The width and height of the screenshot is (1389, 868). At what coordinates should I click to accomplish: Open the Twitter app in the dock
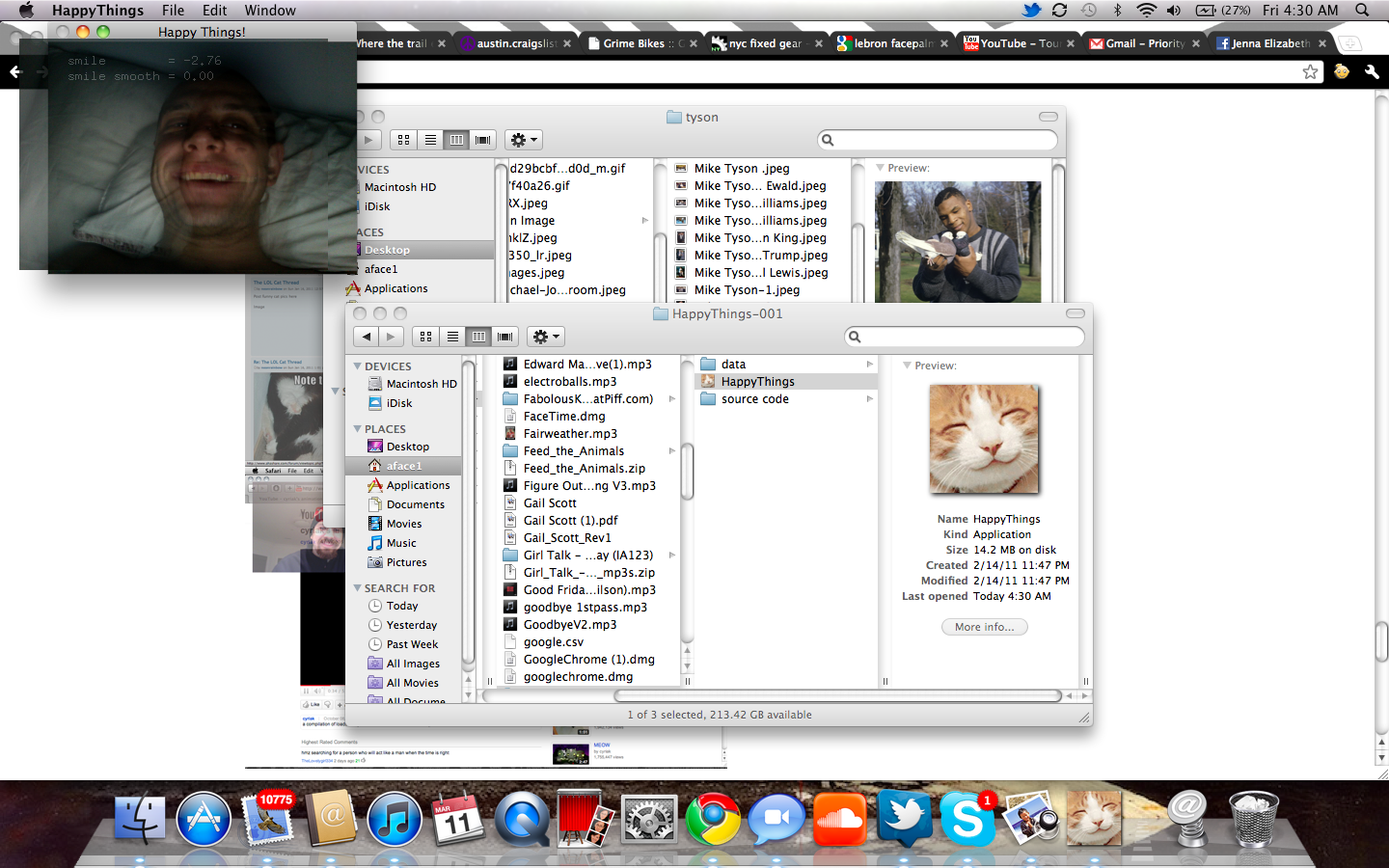click(x=904, y=820)
